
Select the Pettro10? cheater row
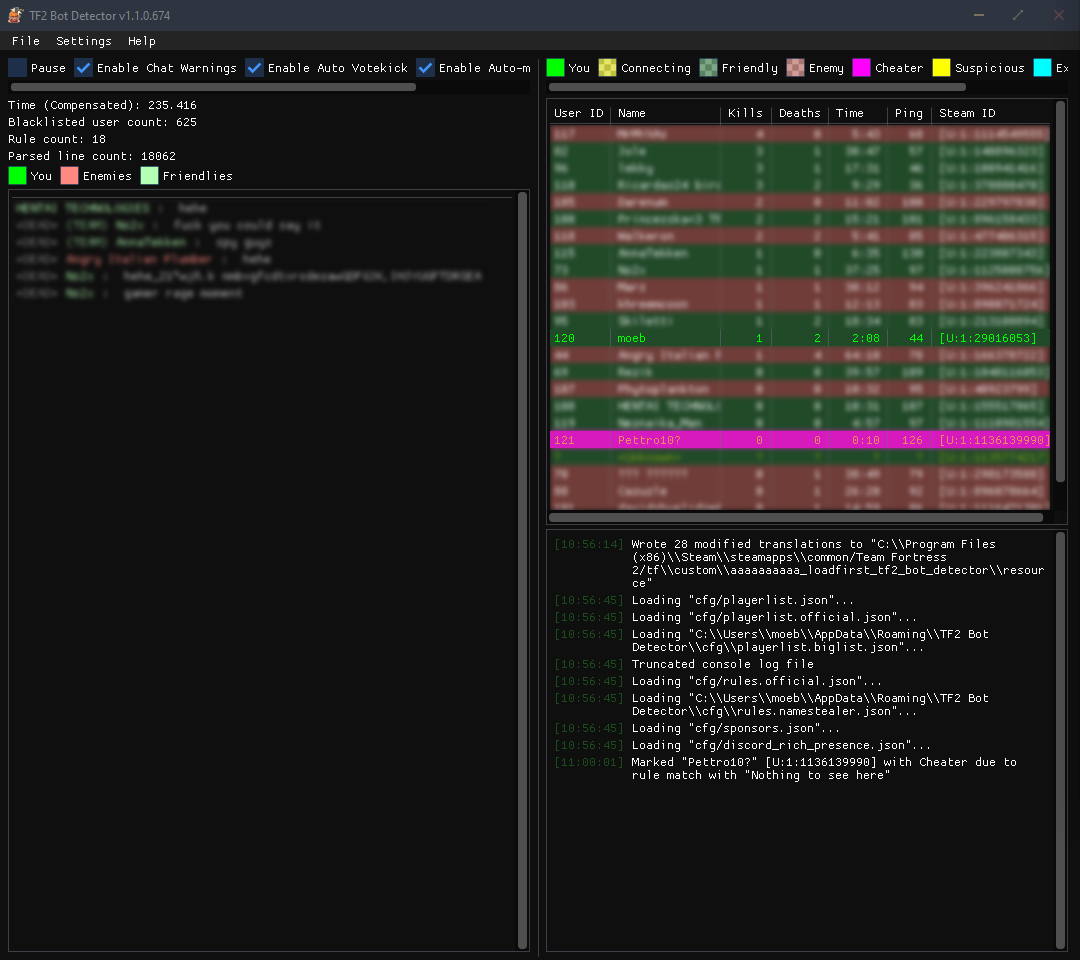pyautogui.click(x=800, y=440)
